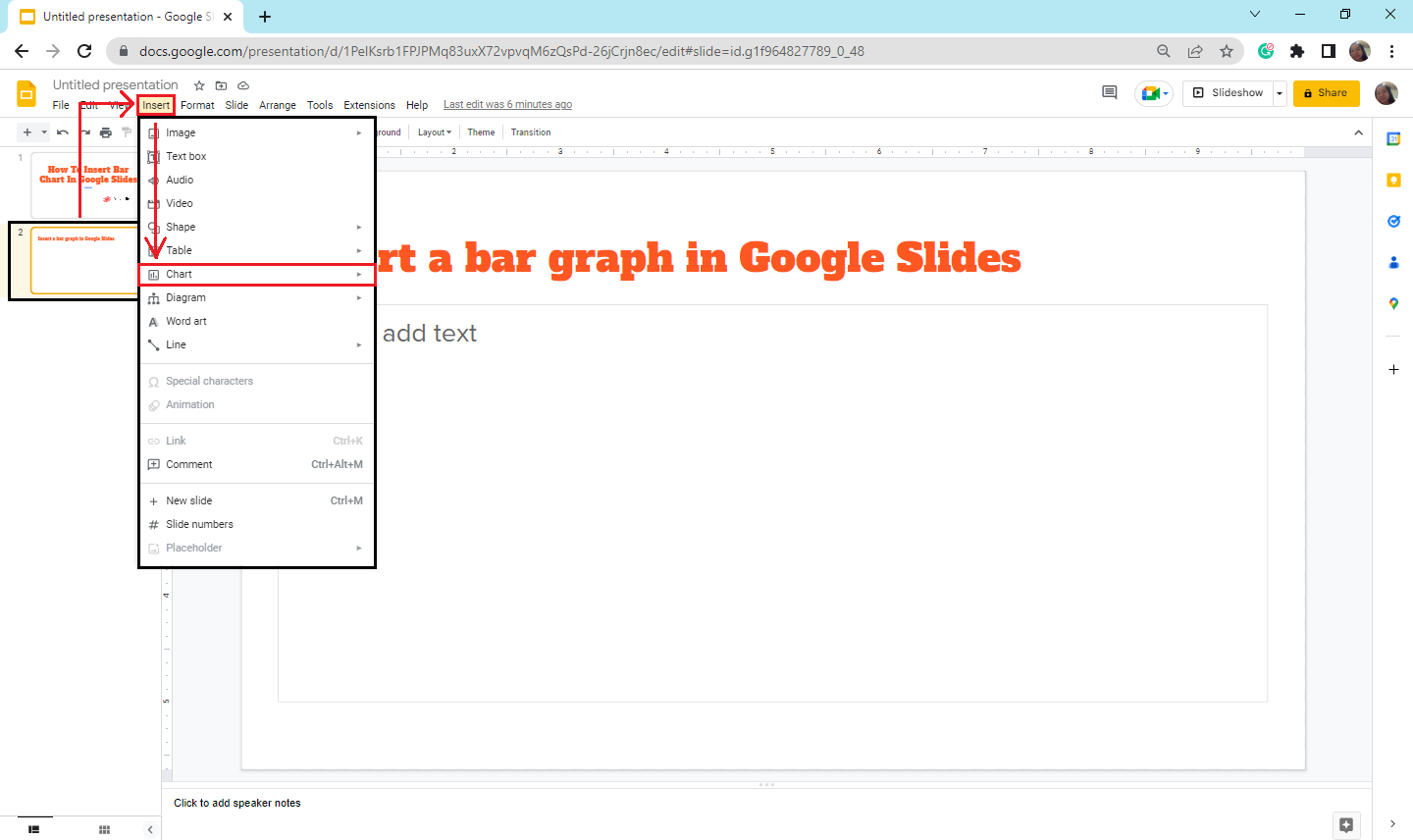Select Slide numbers menu entry

pyautogui.click(x=257, y=524)
